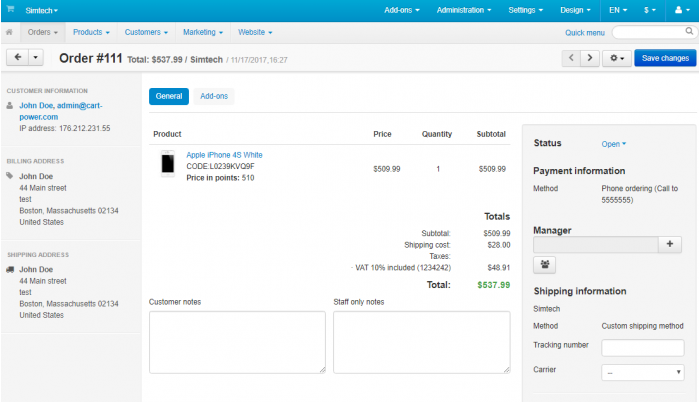Open the Website menu
The height and width of the screenshot is (402, 700).
(x=255, y=32)
